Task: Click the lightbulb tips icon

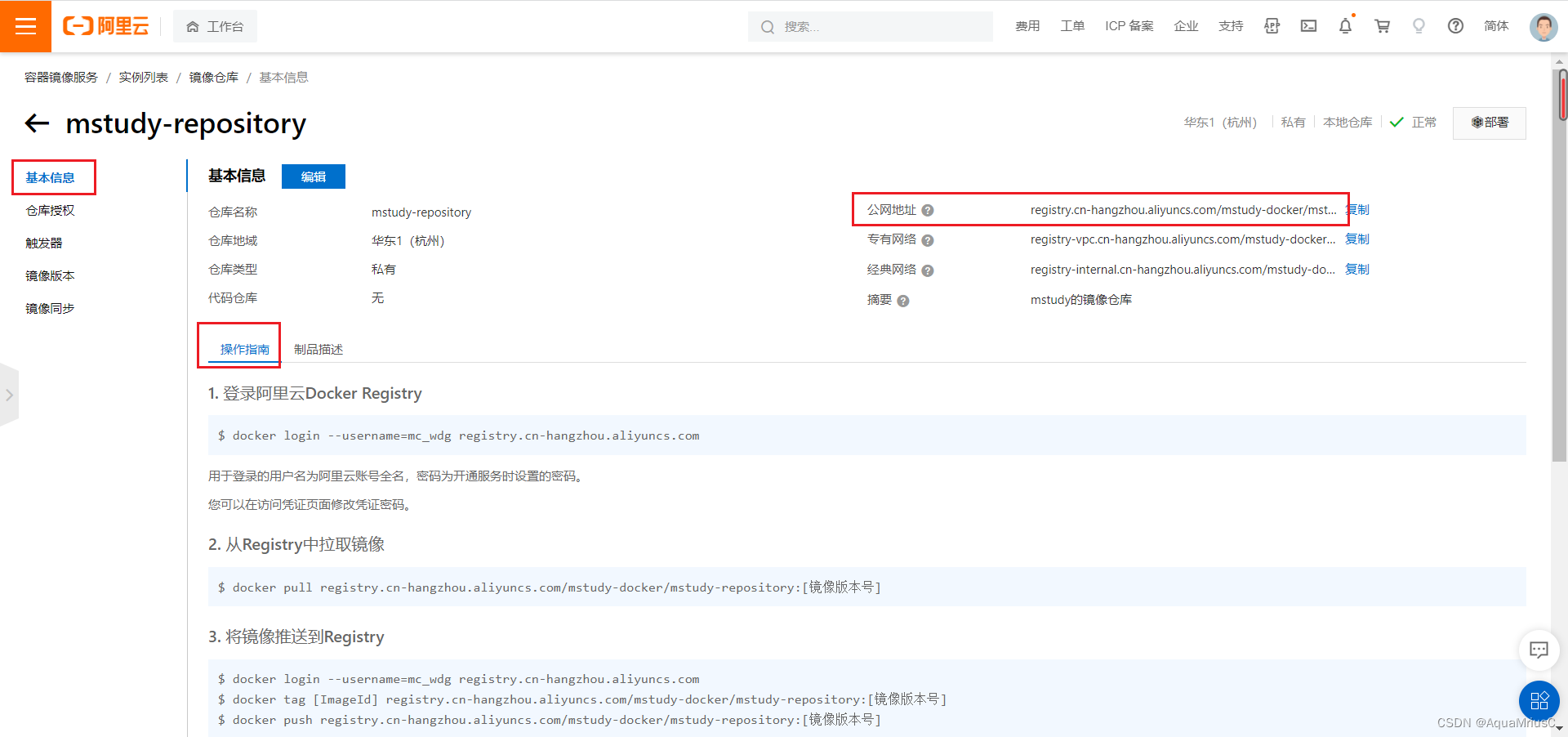Action: [x=1419, y=26]
